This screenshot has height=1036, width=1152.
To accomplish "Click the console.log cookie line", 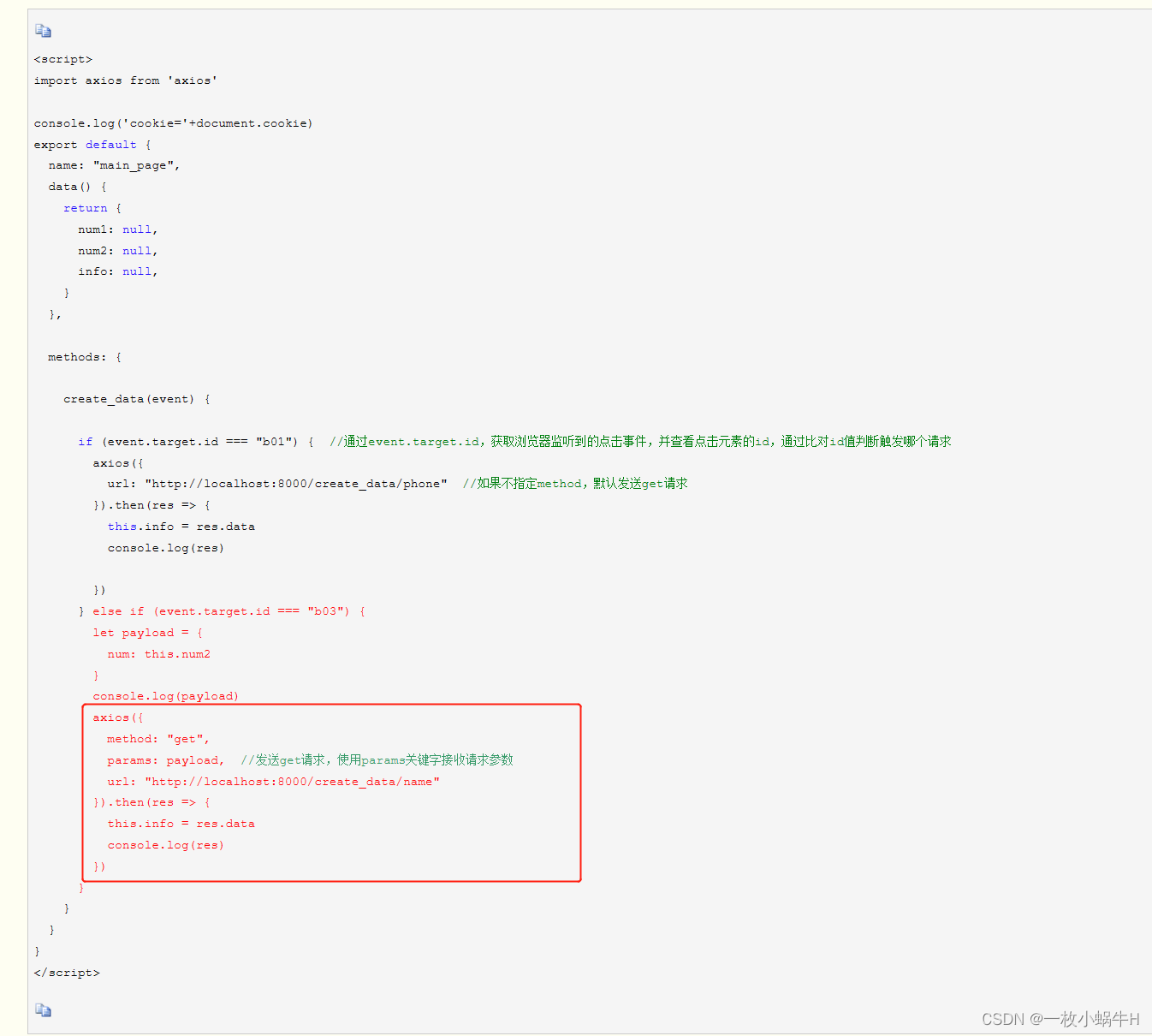I will (174, 123).
